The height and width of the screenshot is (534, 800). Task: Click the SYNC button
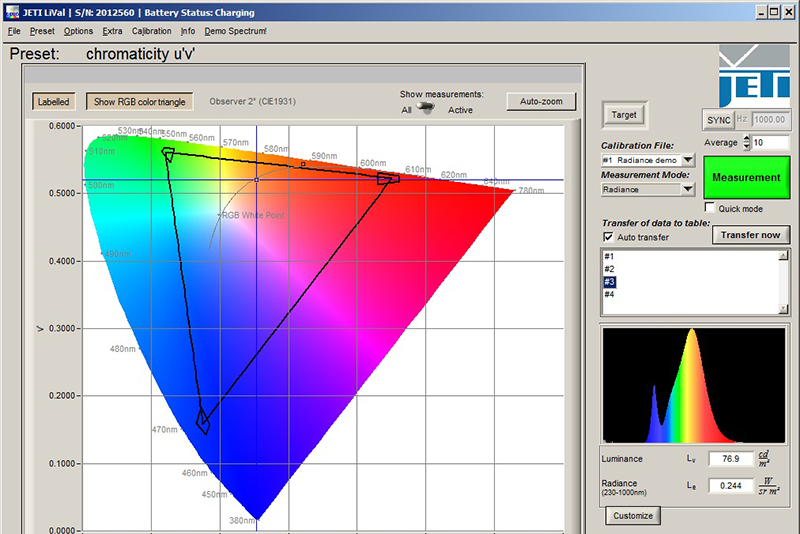tap(718, 120)
